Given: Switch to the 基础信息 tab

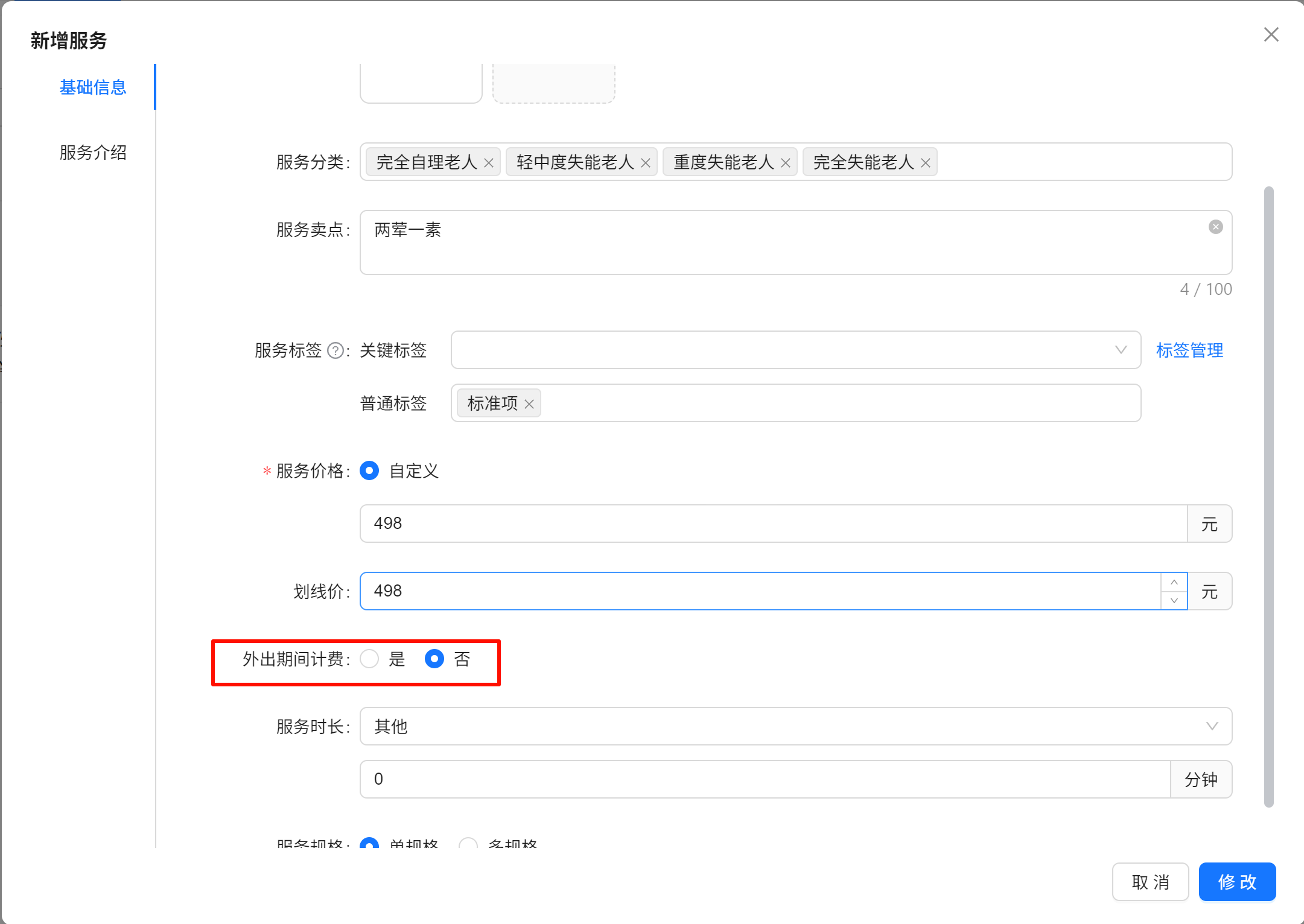Looking at the screenshot, I should coord(93,87).
